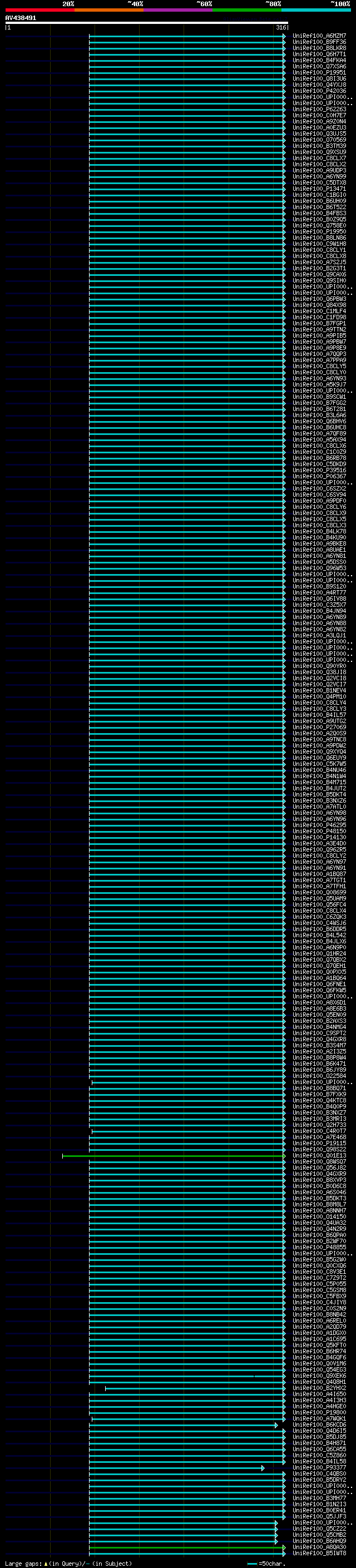Click hit label UniRef100_P06367

coord(319,476)
